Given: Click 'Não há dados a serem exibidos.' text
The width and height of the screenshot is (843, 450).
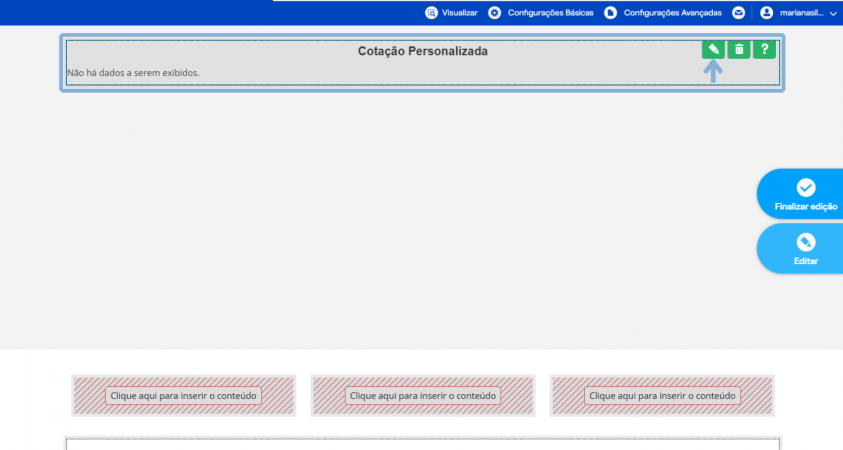Looking at the screenshot, I should 133,73.
